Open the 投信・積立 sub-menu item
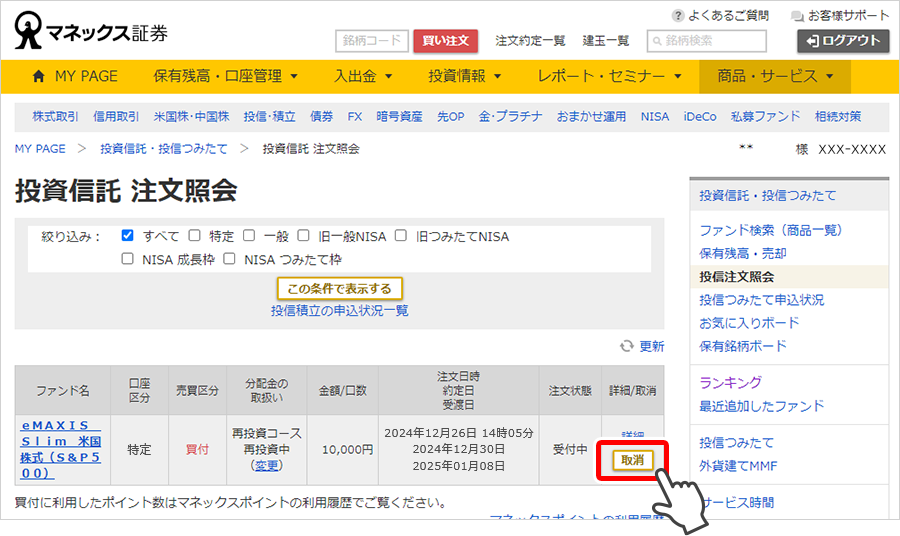Image resolution: width=900 pixels, height=536 pixels. click(x=269, y=116)
